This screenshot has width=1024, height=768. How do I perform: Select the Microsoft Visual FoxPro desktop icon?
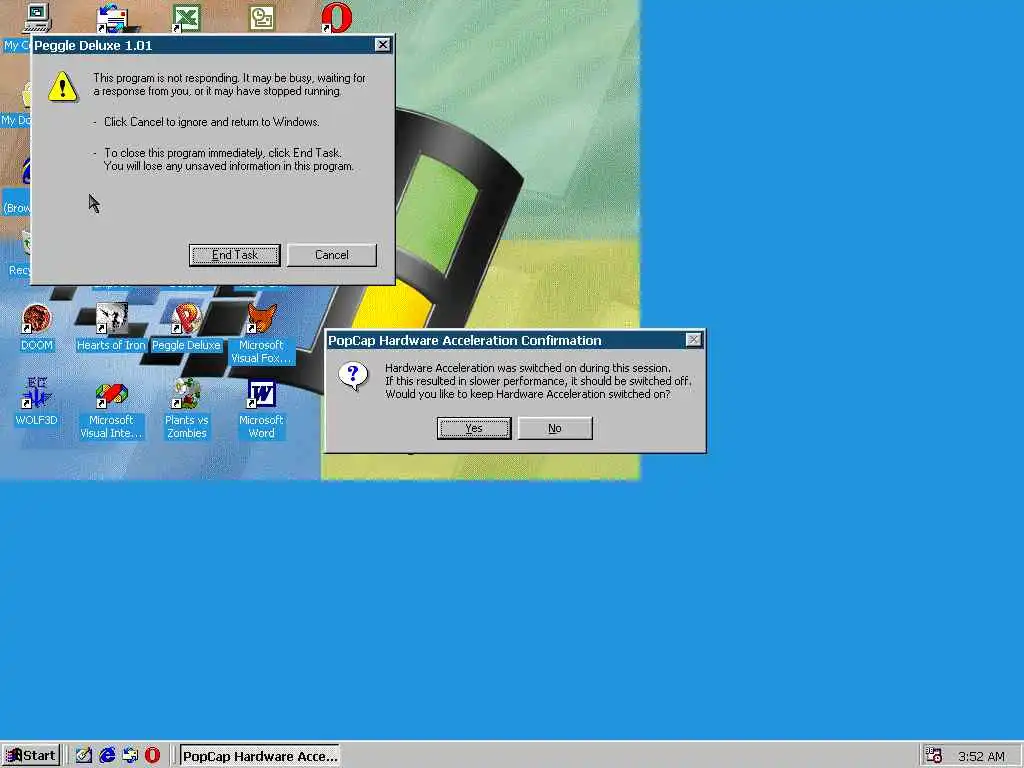click(x=261, y=334)
